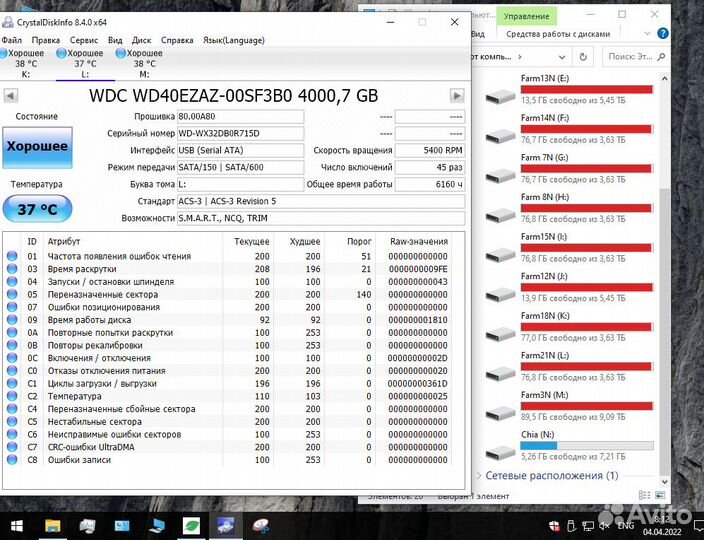Expand the Explorer ribbon chevron
The image size is (704, 540).
click(647, 34)
